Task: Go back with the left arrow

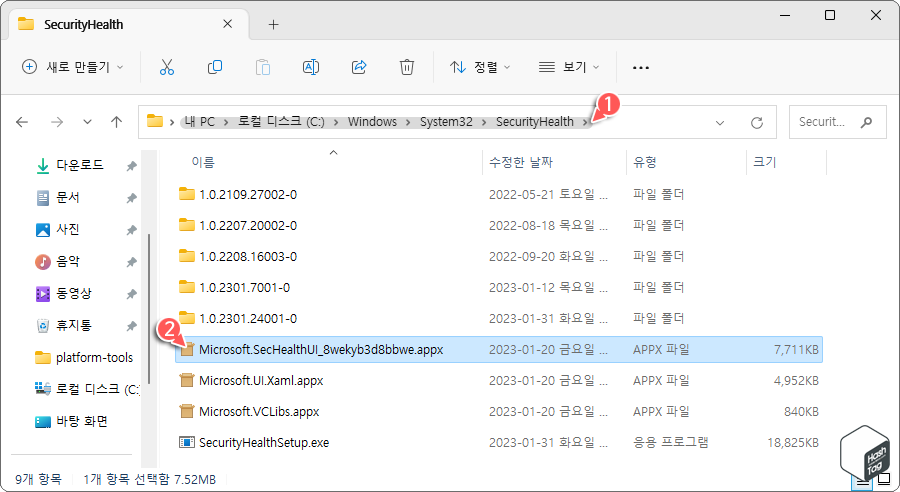Action: [x=22, y=122]
